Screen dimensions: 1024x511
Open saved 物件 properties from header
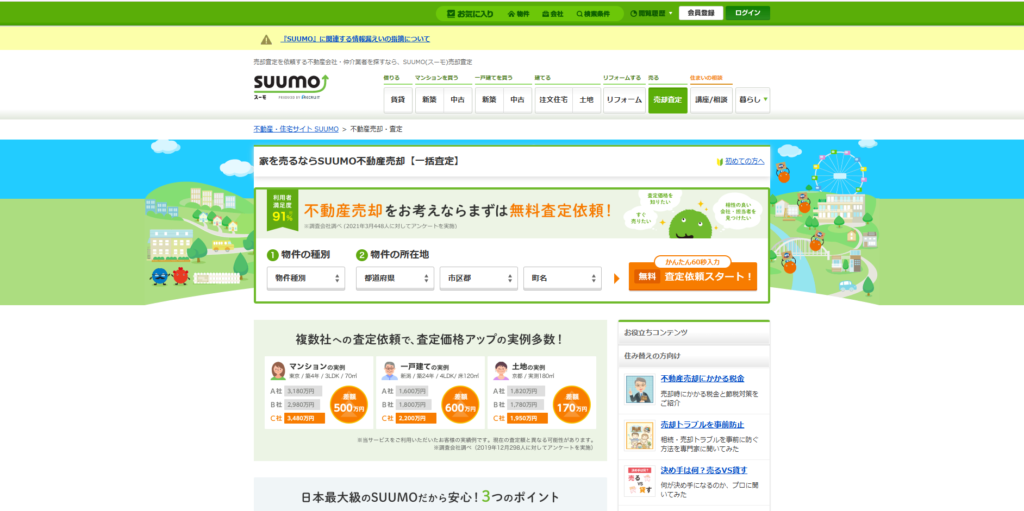[x=519, y=13]
